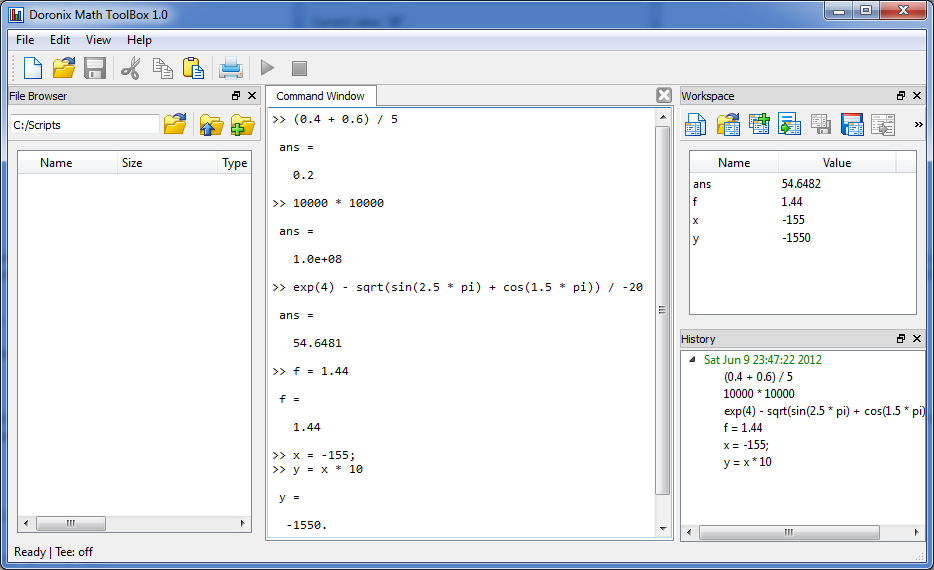Select history entry x = -155;
934x570 pixels.
coord(746,445)
